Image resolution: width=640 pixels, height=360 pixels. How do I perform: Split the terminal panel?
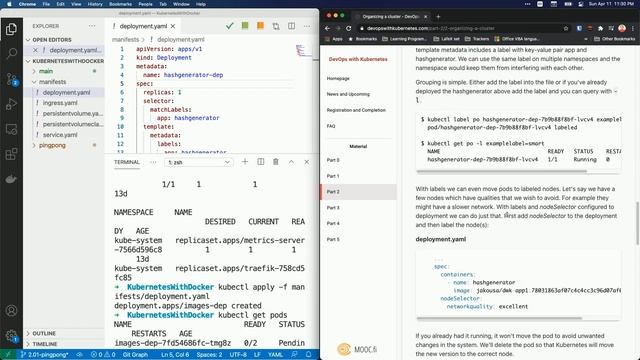[260, 162]
